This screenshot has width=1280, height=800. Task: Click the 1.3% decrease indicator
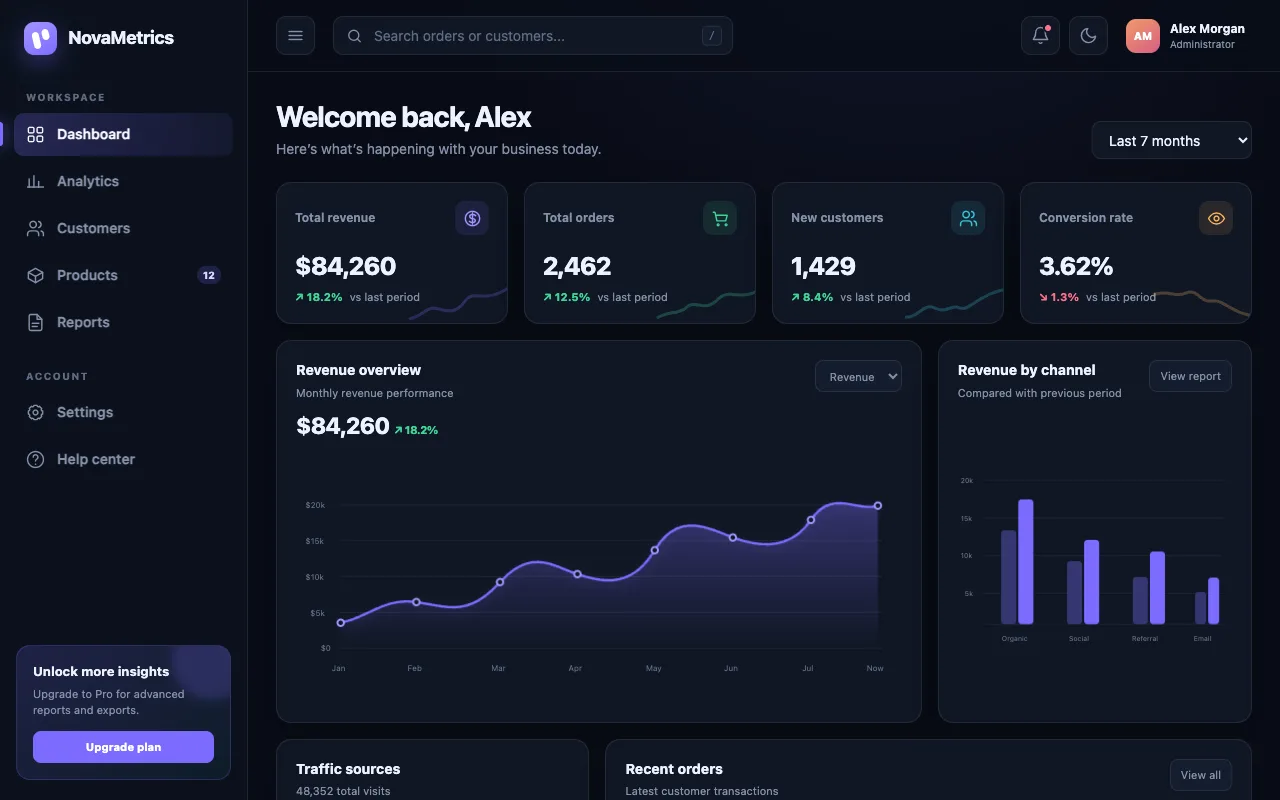1059,297
